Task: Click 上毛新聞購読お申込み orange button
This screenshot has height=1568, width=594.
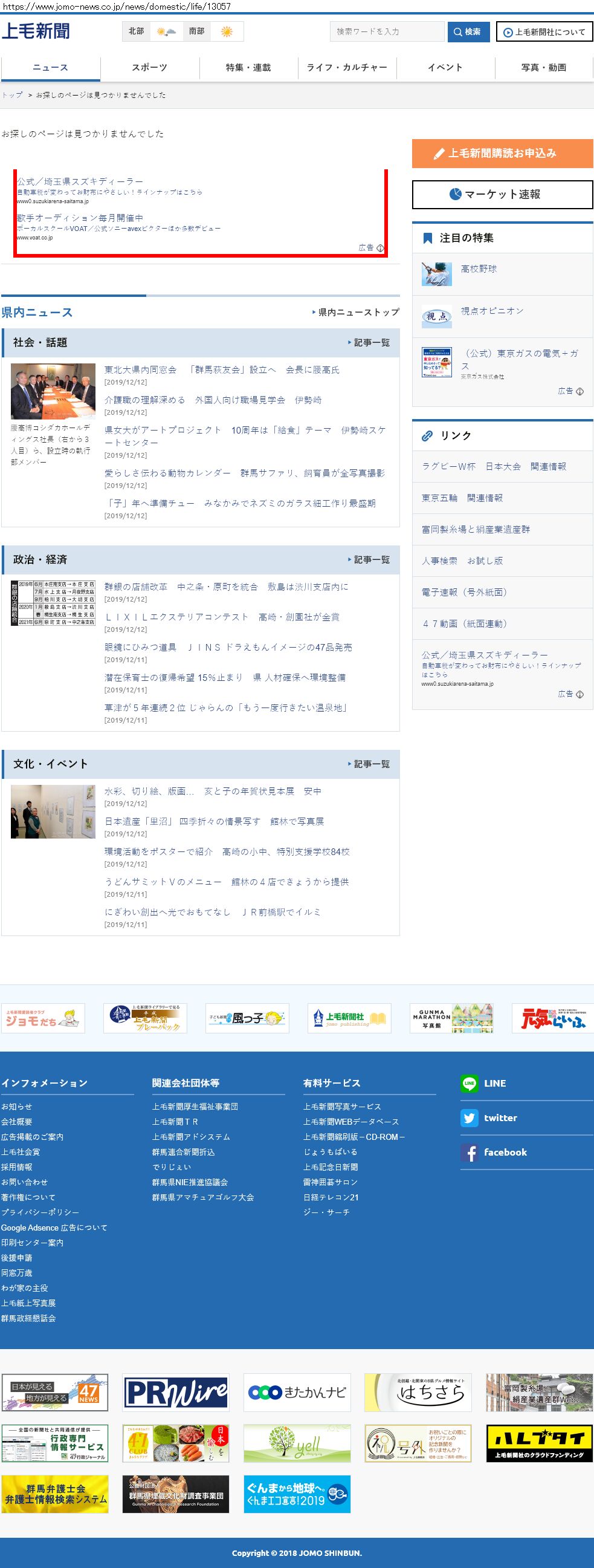Action: point(502,154)
